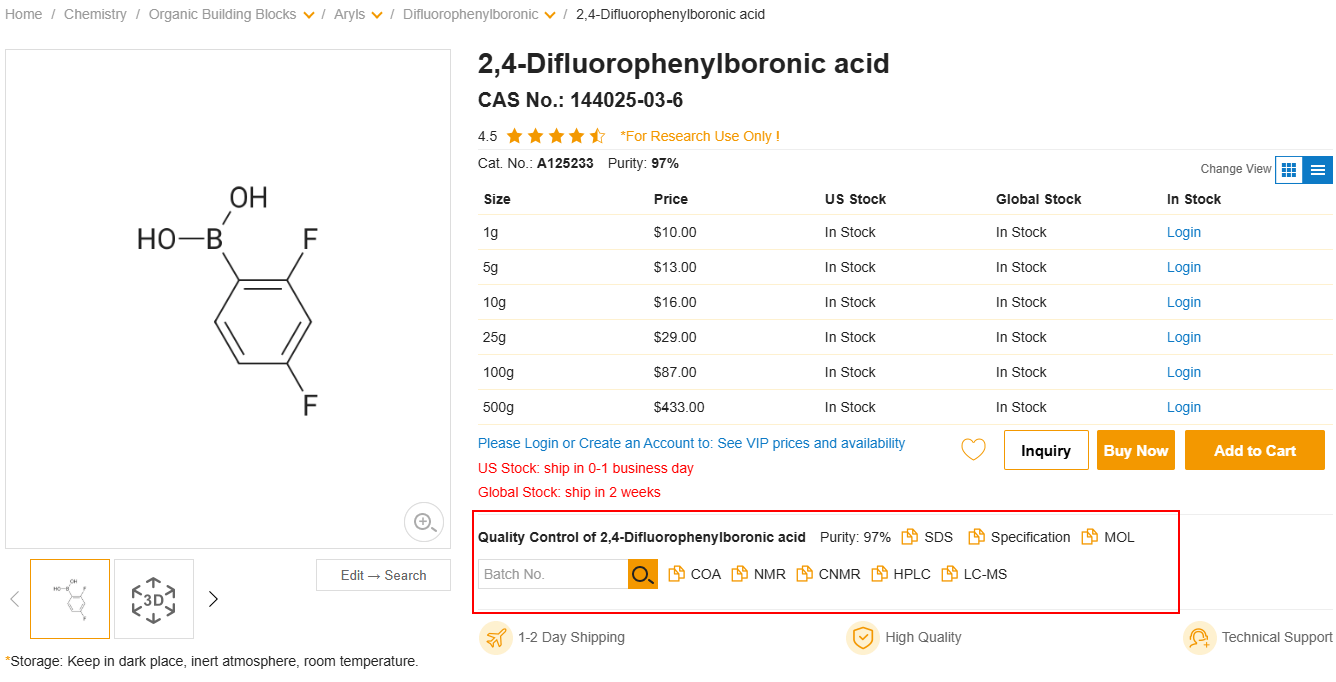
Task: Add product to wishlist with heart icon
Action: [973, 450]
